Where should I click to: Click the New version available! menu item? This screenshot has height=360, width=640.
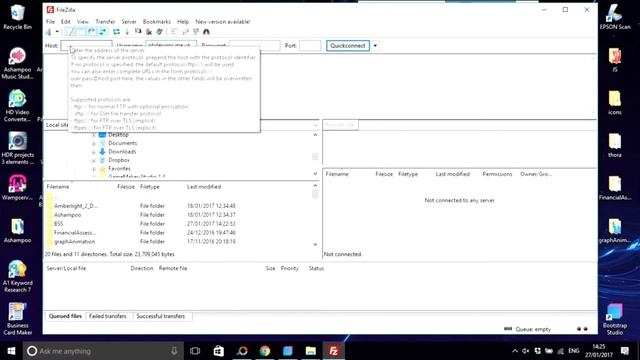tap(223, 22)
